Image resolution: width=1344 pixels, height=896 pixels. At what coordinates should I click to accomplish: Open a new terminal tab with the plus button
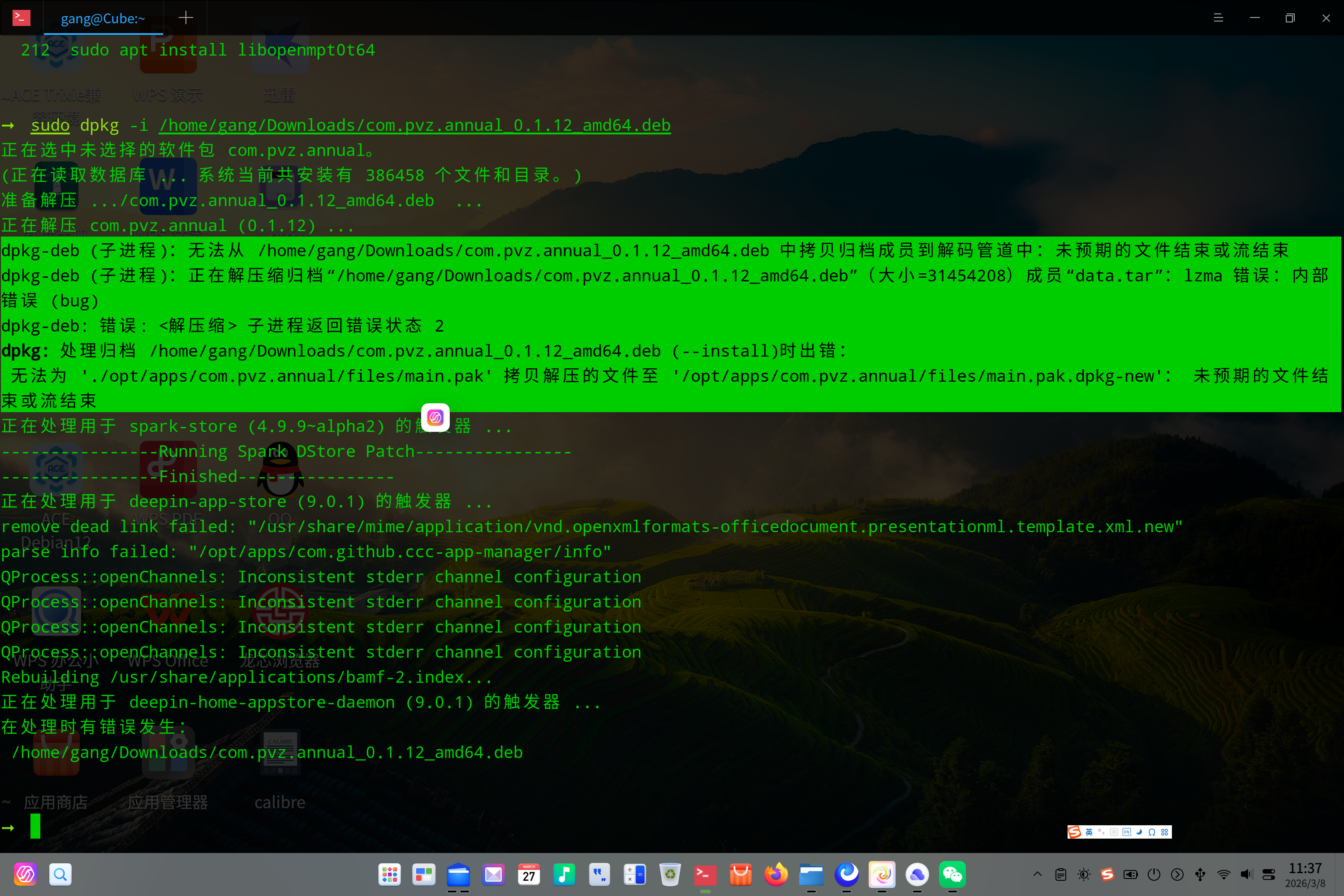185,17
